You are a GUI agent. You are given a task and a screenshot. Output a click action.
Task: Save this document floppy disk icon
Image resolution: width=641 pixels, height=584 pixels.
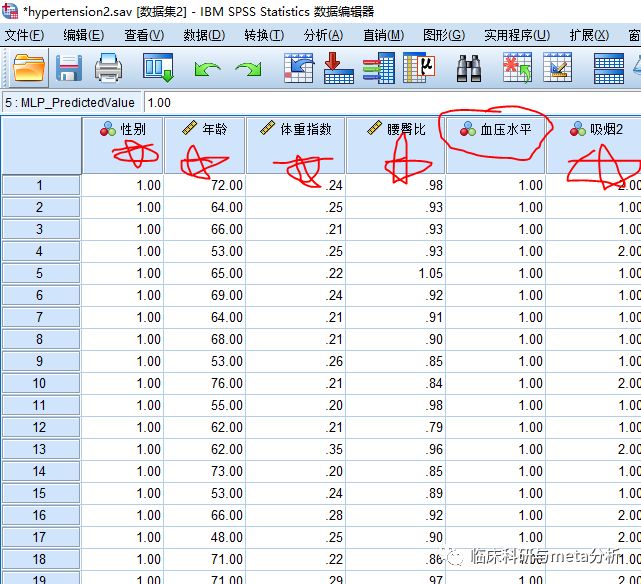pos(68,68)
